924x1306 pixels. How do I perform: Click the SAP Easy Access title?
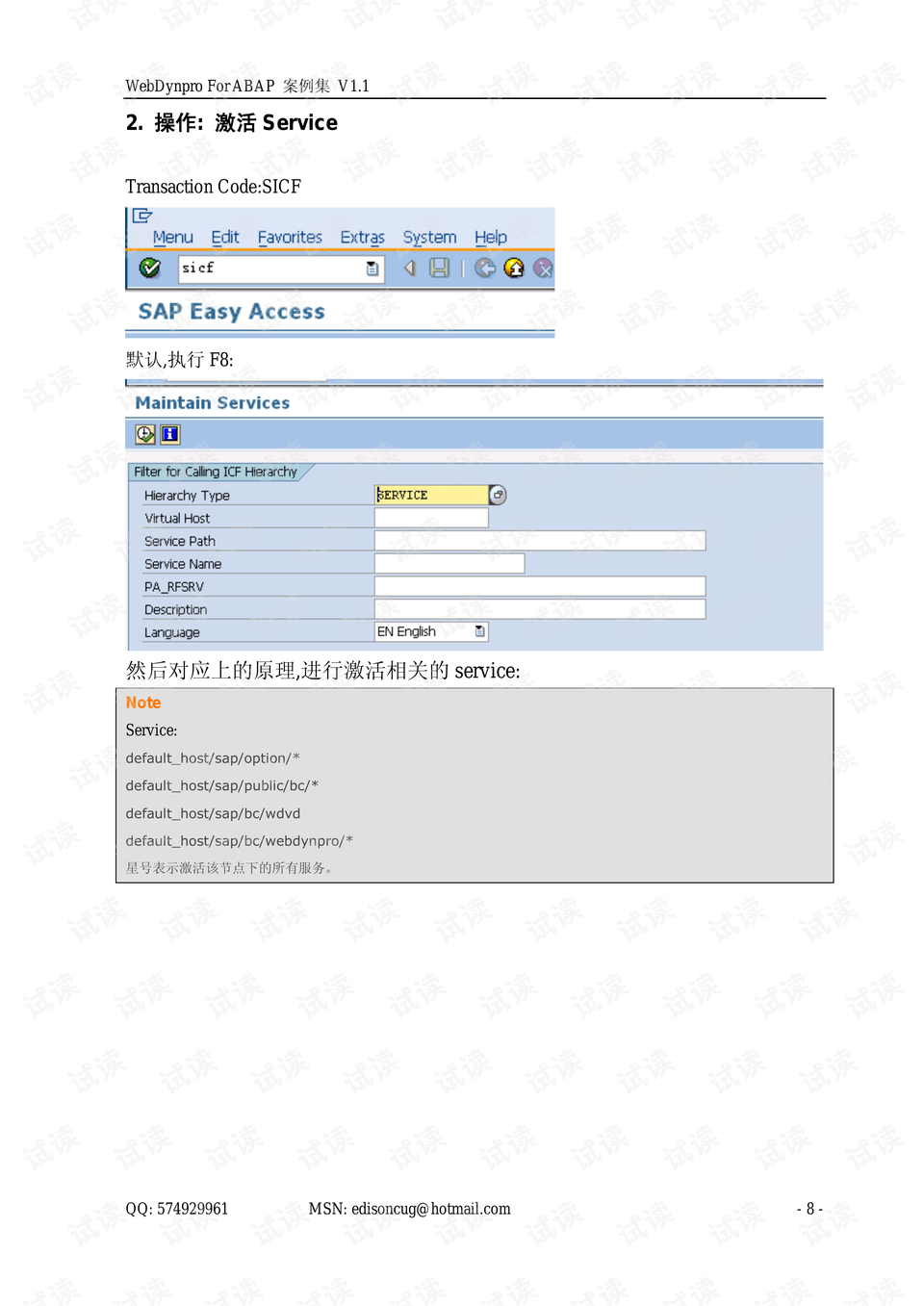[x=232, y=312]
